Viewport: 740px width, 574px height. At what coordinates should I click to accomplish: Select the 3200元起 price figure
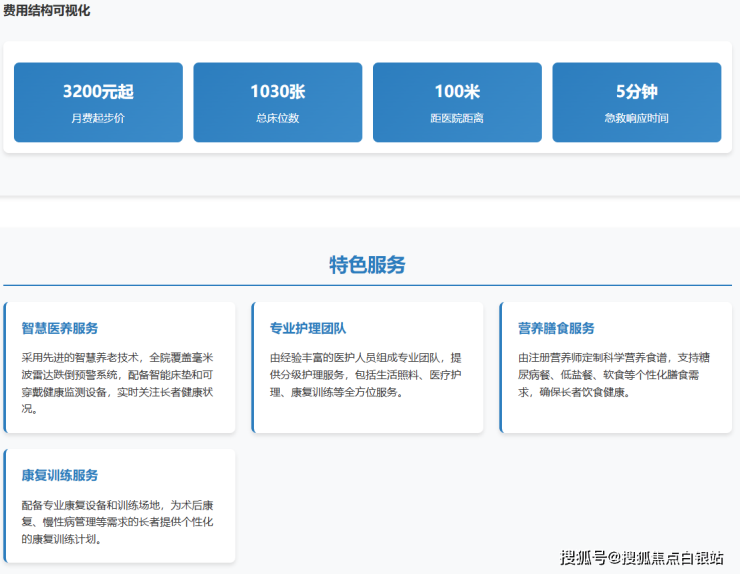click(98, 92)
